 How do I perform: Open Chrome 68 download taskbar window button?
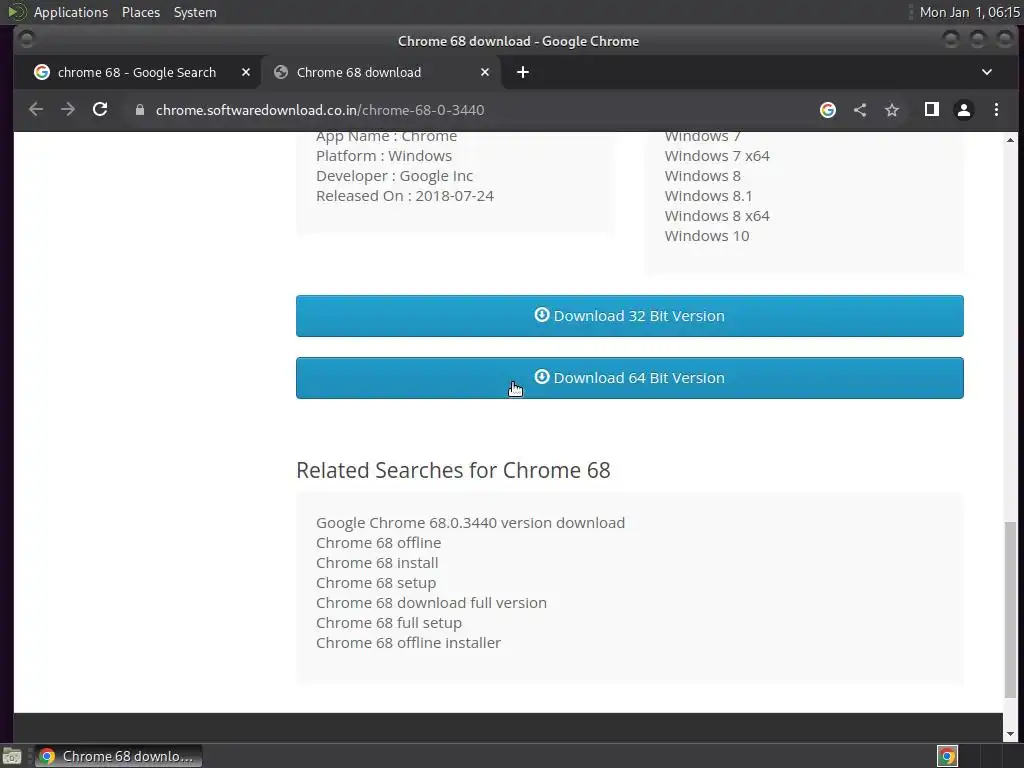pyautogui.click(x=118, y=756)
